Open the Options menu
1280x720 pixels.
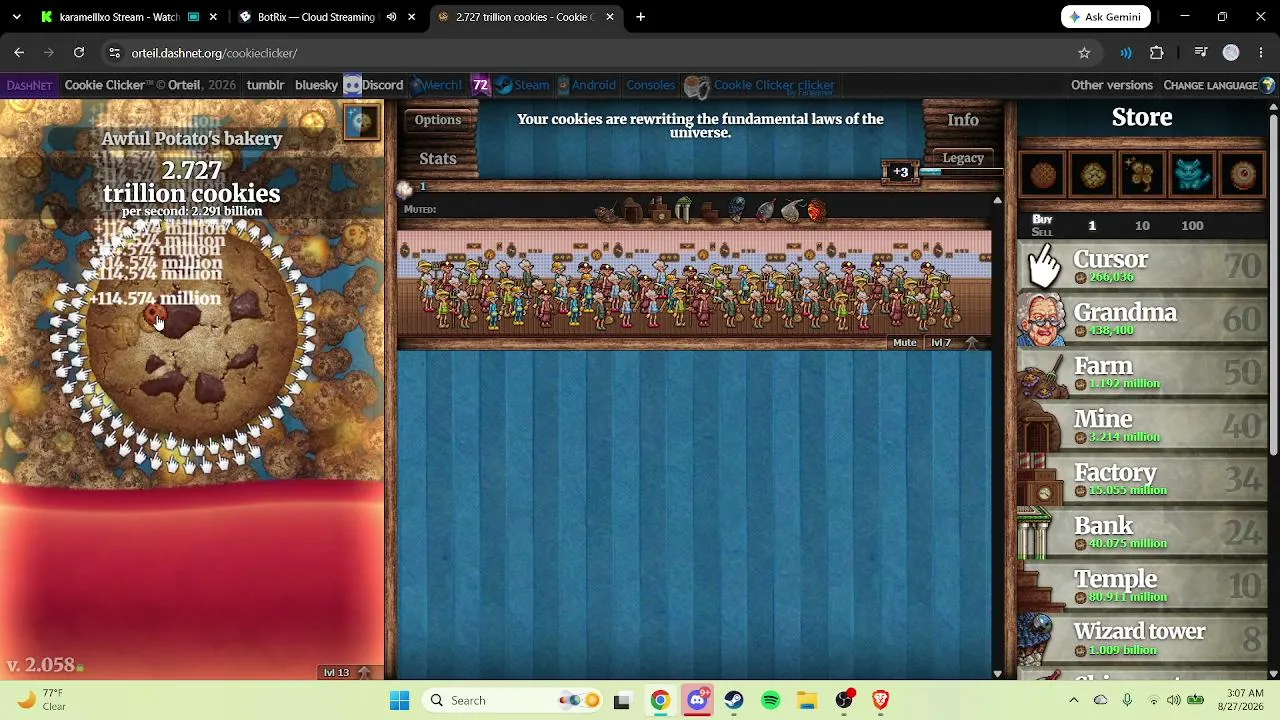[x=438, y=120]
